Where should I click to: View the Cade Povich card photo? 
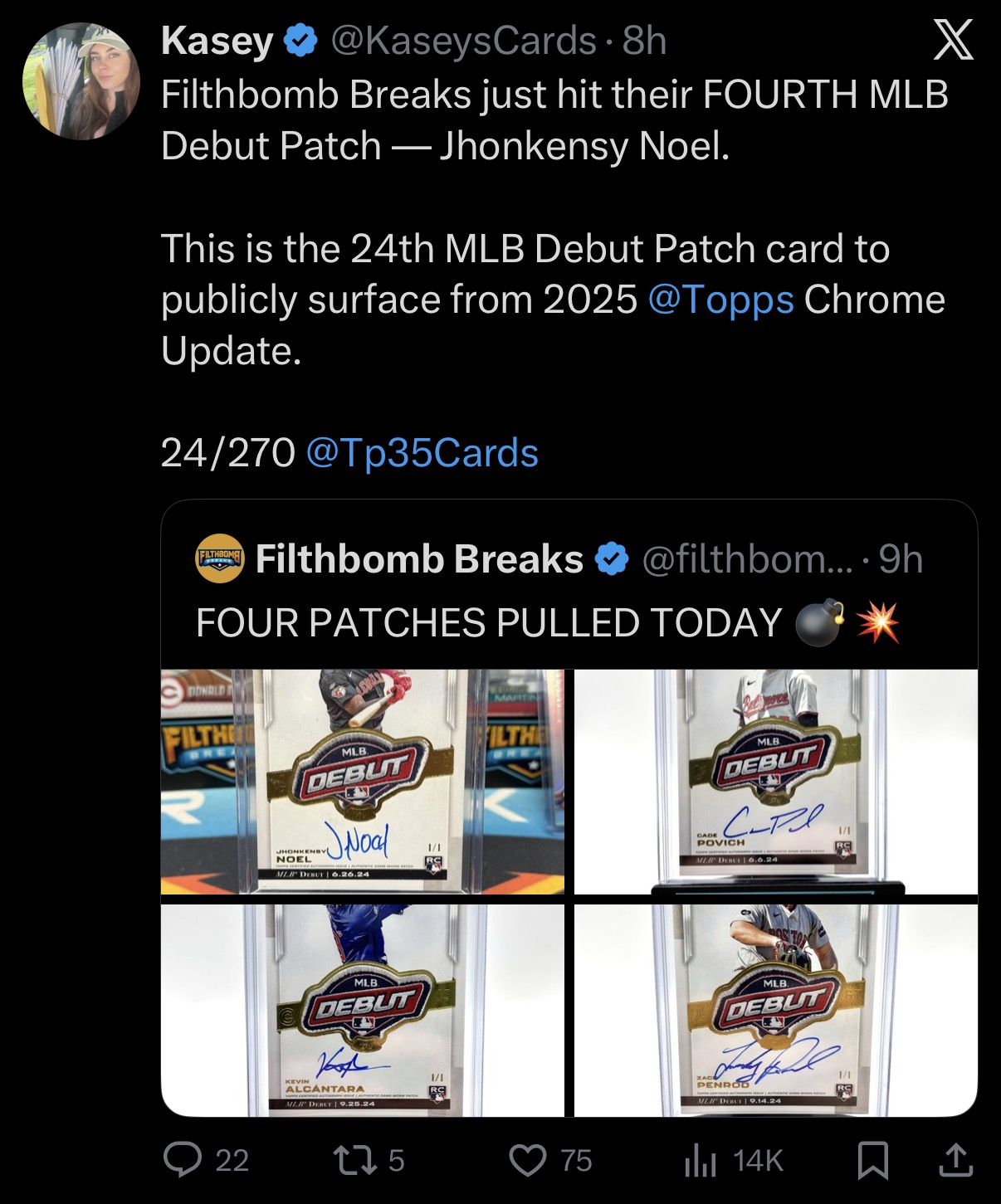tap(776, 782)
